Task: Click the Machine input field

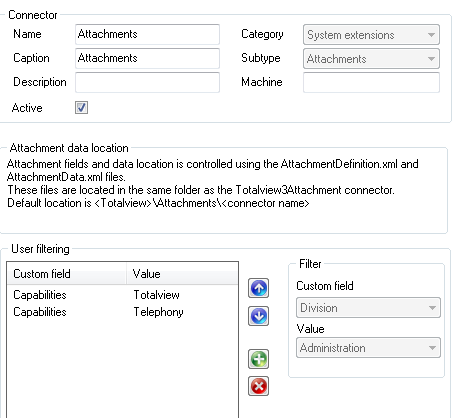Action: (x=371, y=82)
